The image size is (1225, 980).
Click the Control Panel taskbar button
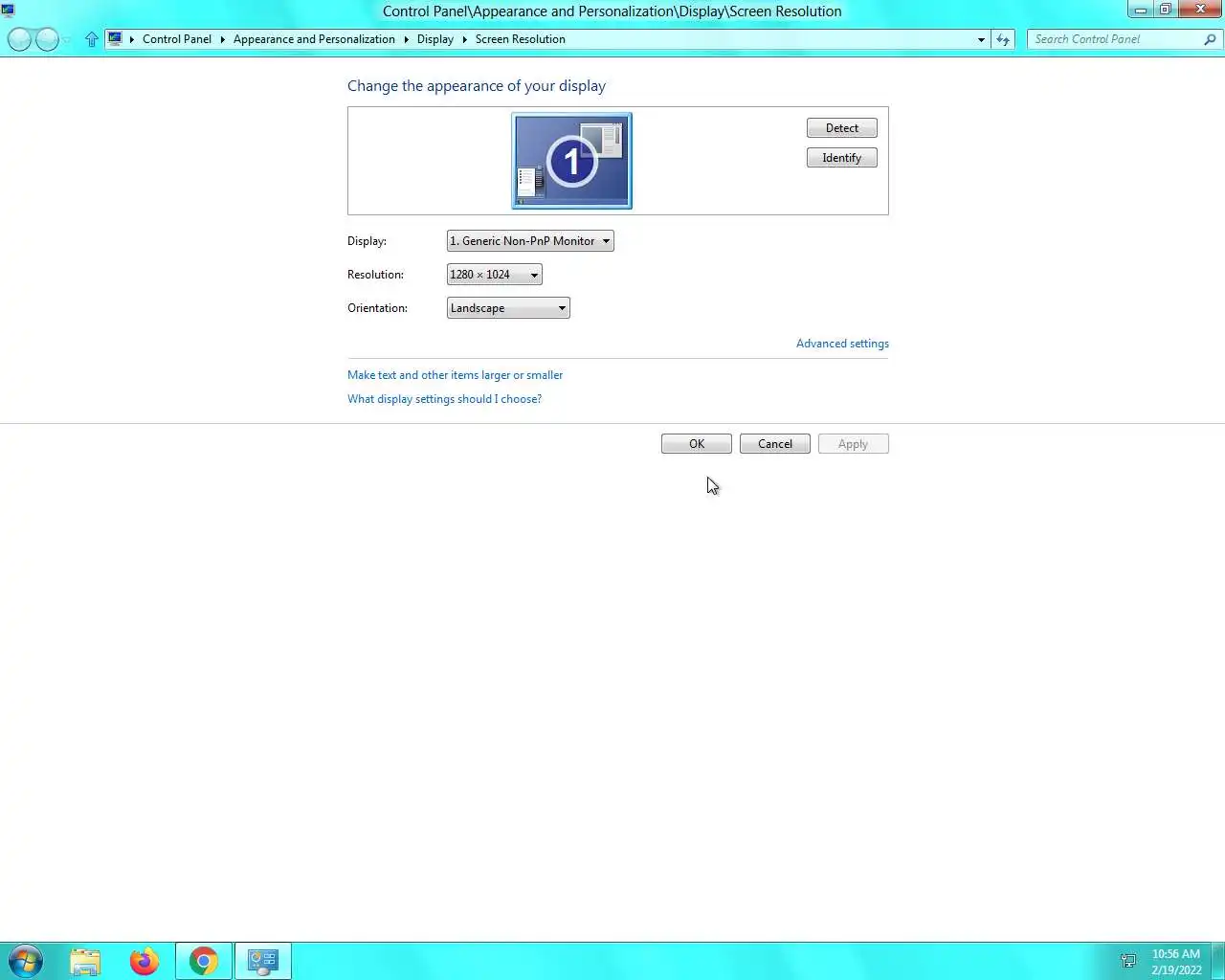(263, 961)
